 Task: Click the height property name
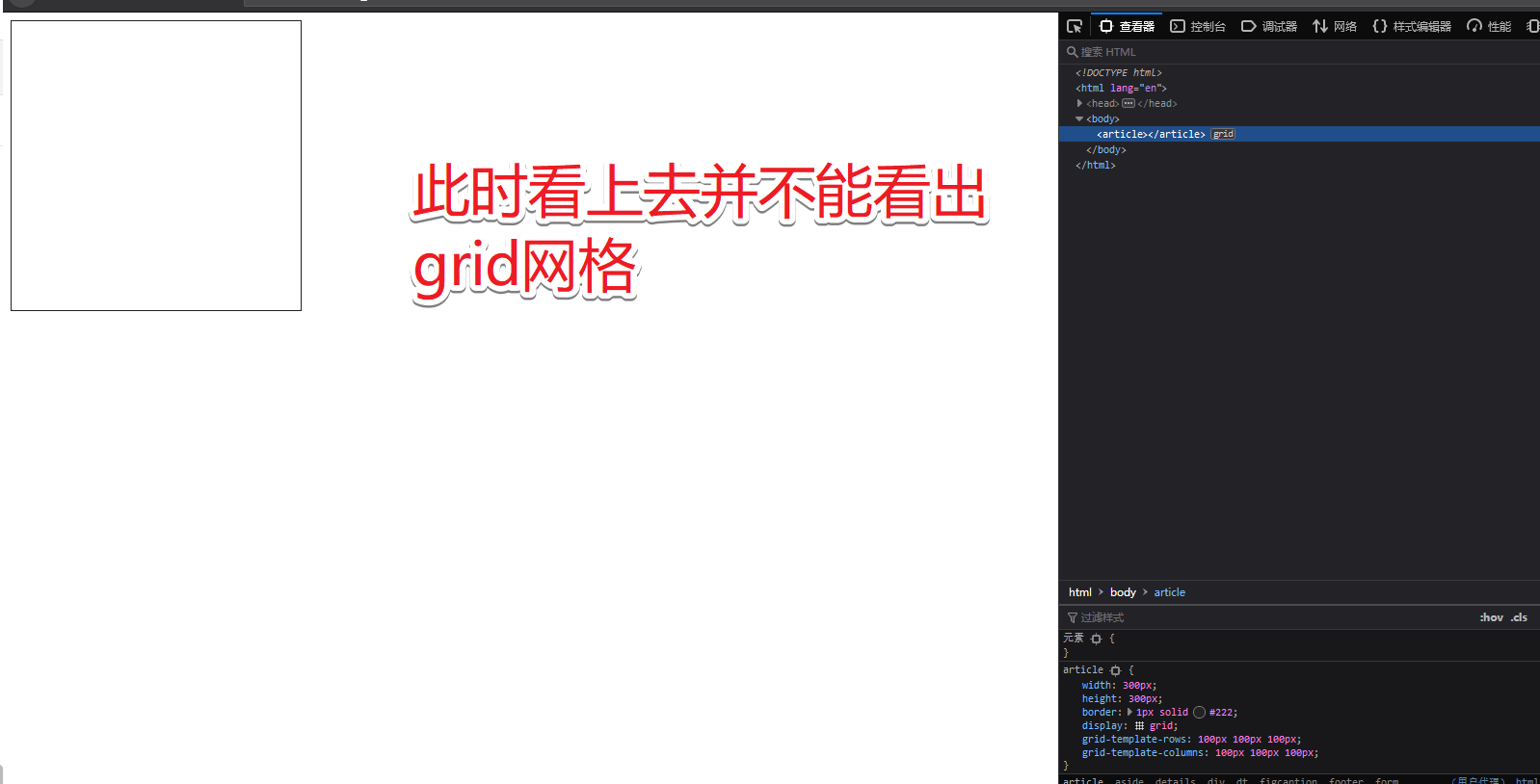pos(1100,699)
